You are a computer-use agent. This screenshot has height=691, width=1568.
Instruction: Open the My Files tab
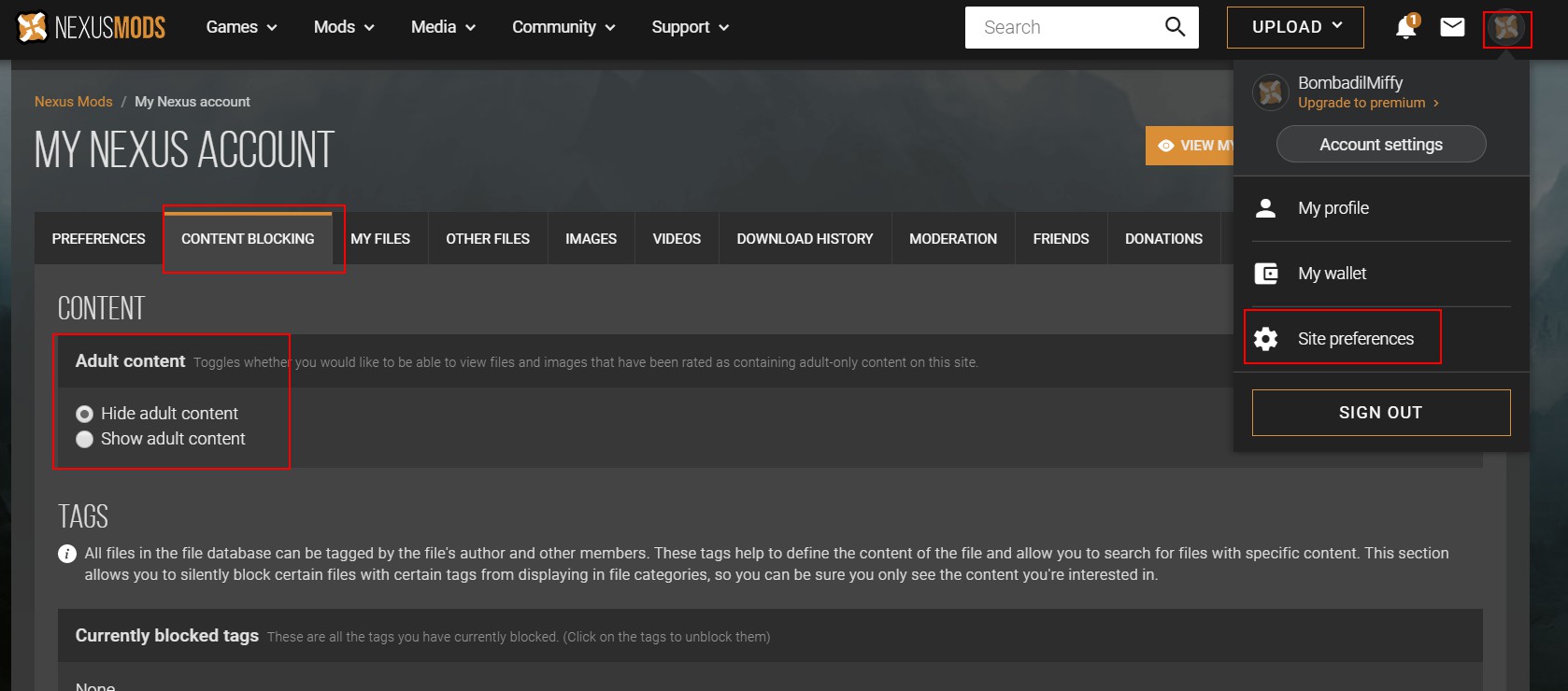click(x=380, y=239)
